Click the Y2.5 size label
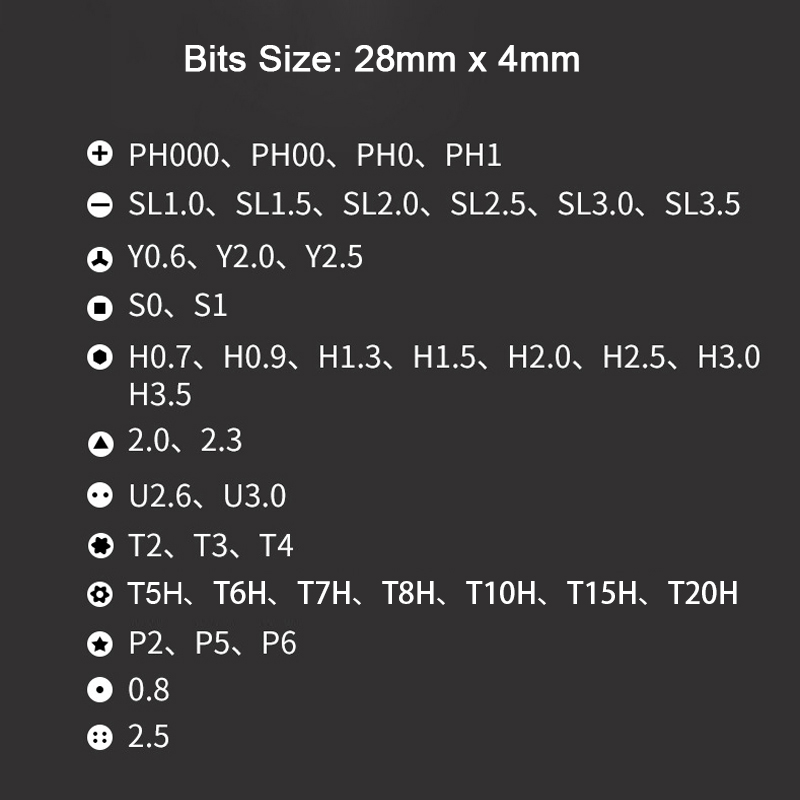The width and height of the screenshot is (800, 800). tap(333, 257)
